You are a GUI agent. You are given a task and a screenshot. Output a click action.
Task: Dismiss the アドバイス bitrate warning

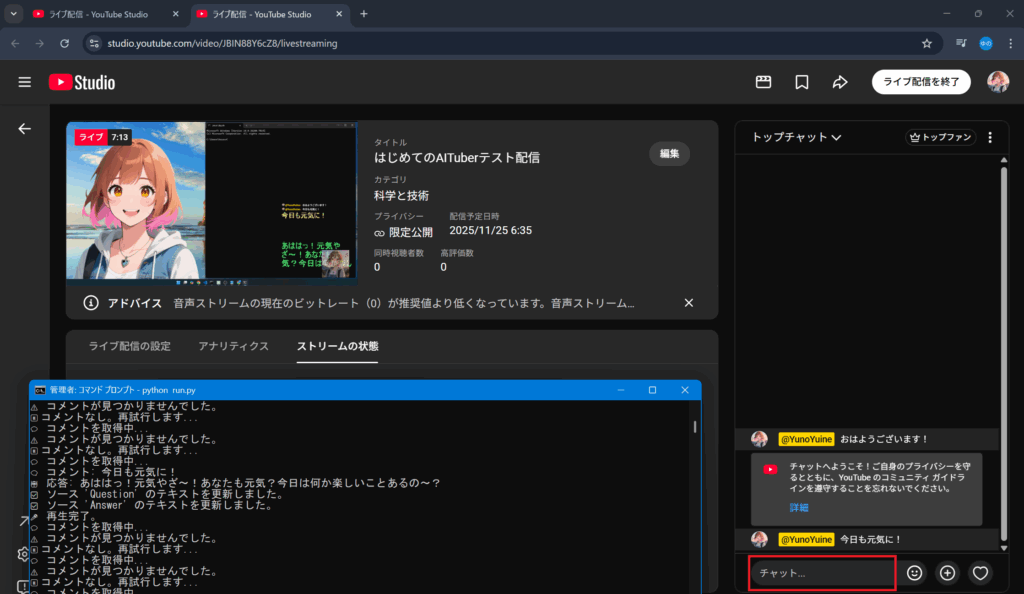(x=688, y=303)
